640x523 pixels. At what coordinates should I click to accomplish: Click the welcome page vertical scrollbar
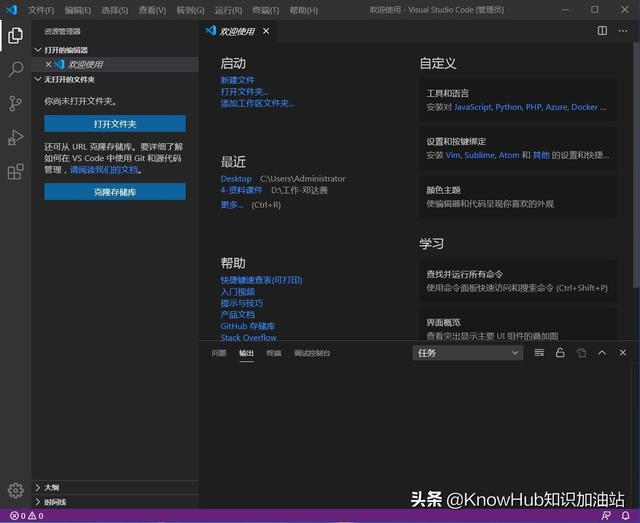coord(636,163)
